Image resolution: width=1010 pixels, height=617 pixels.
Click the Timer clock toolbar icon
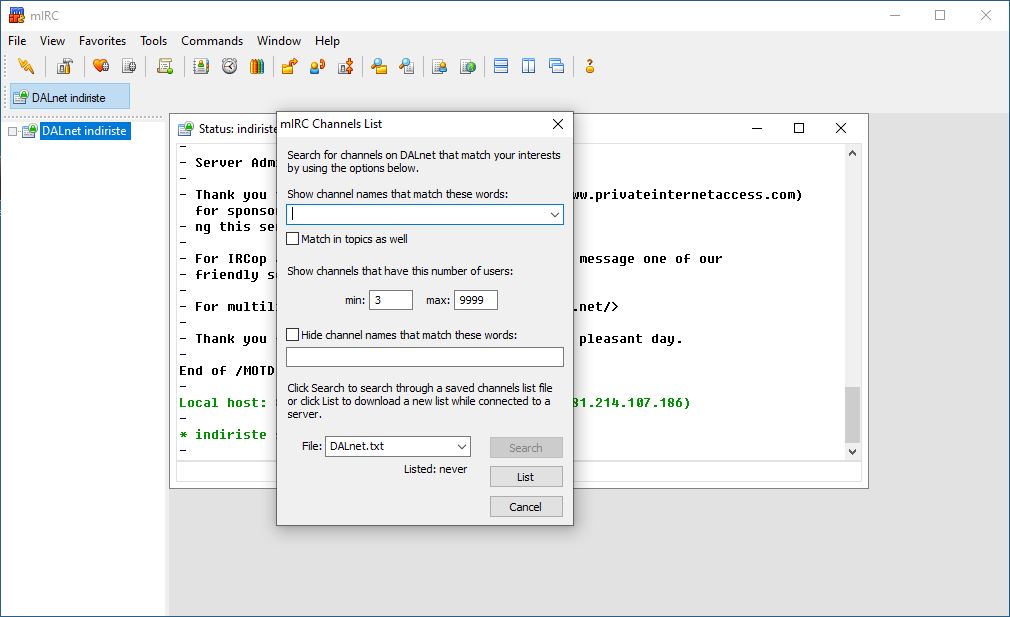pyautogui.click(x=229, y=66)
